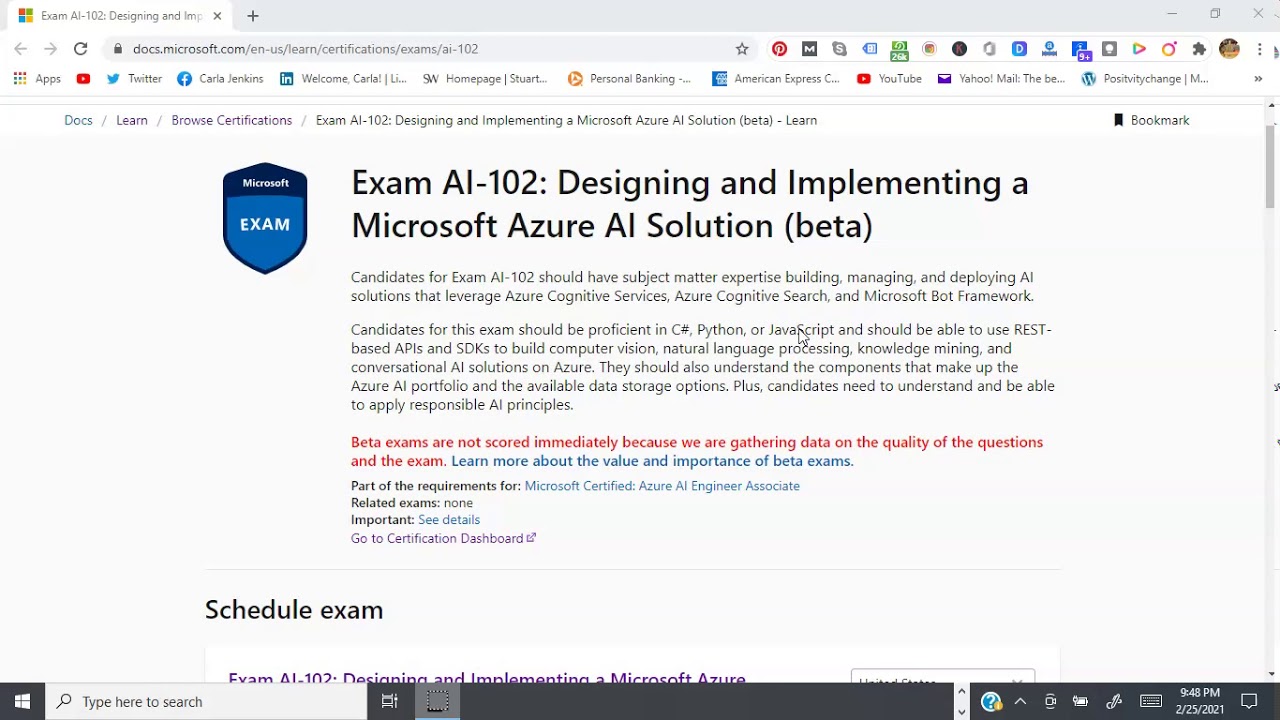Click the green 26k extension badge

(900, 49)
